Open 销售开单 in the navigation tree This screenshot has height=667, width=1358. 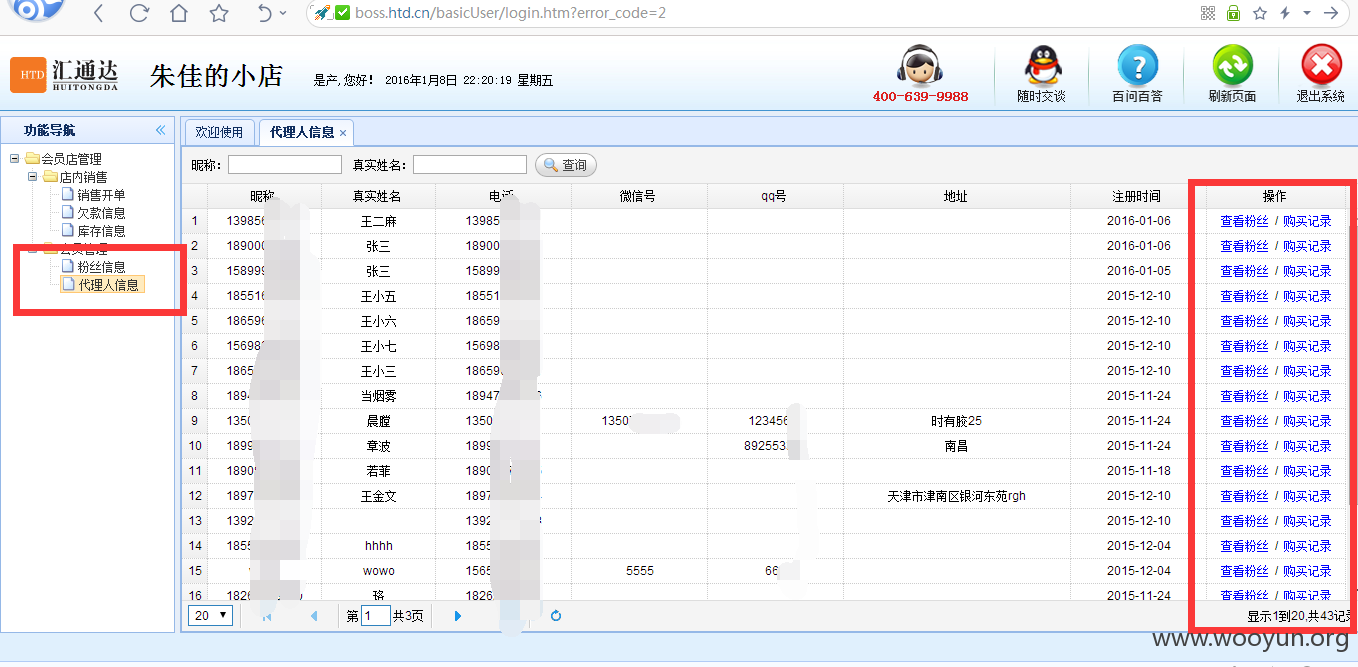(x=101, y=195)
